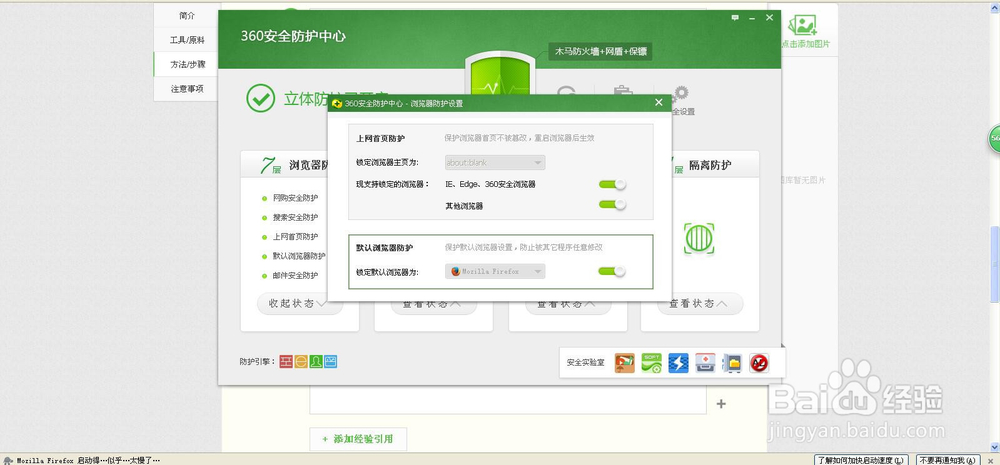Click the 隔离防护 barrier icon
Screen dimensions: 1000x465
click(x=699, y=239)
